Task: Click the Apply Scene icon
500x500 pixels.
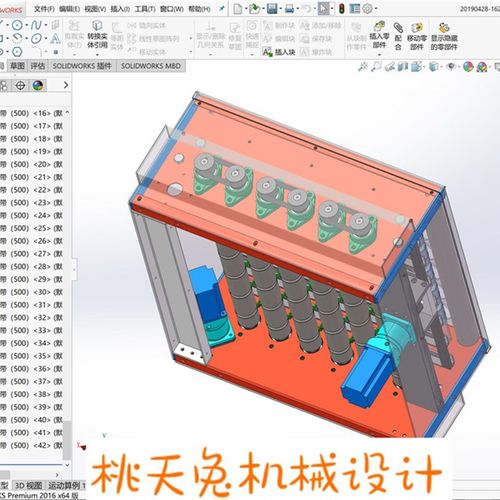Action: 482,67
